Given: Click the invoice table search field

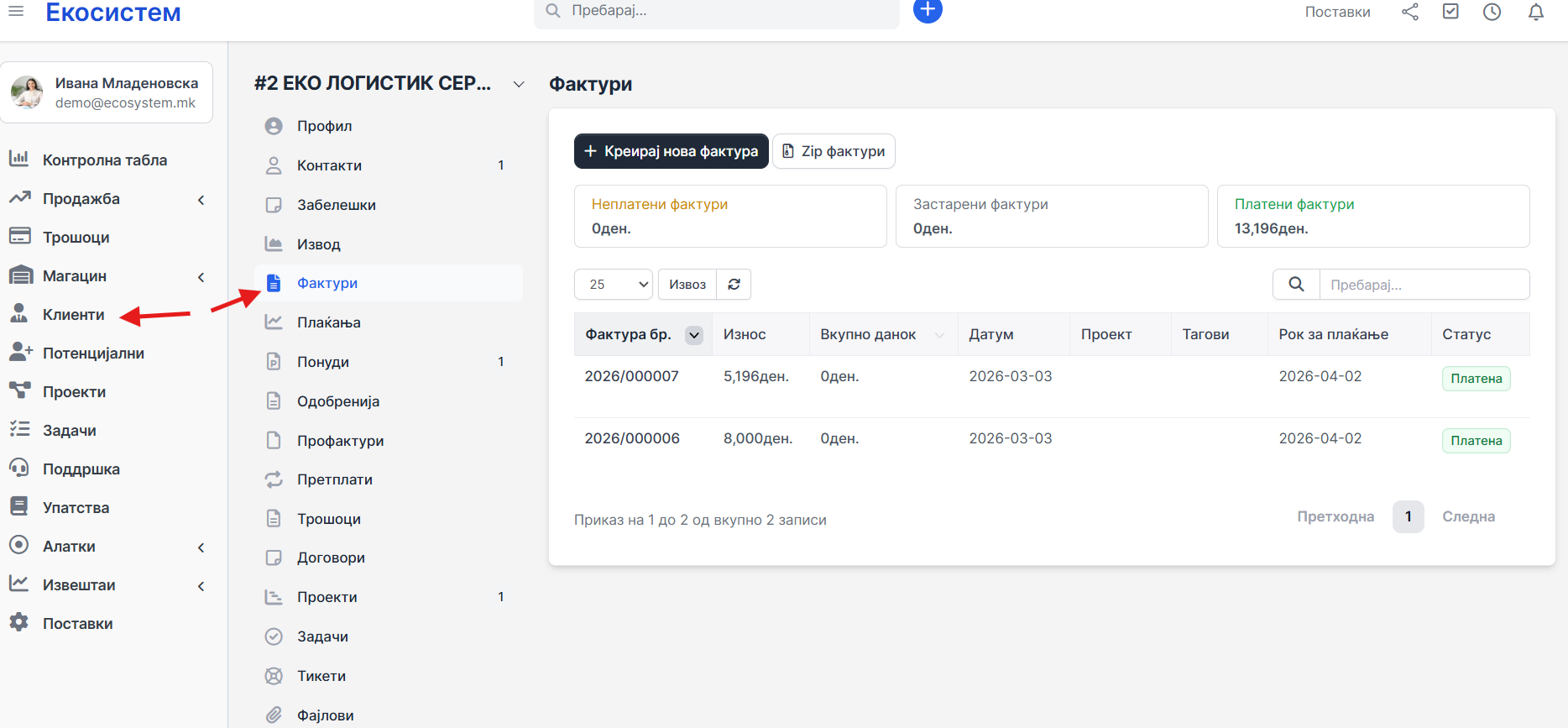Looking at the screenshot, I should (x=1424, y=285).
